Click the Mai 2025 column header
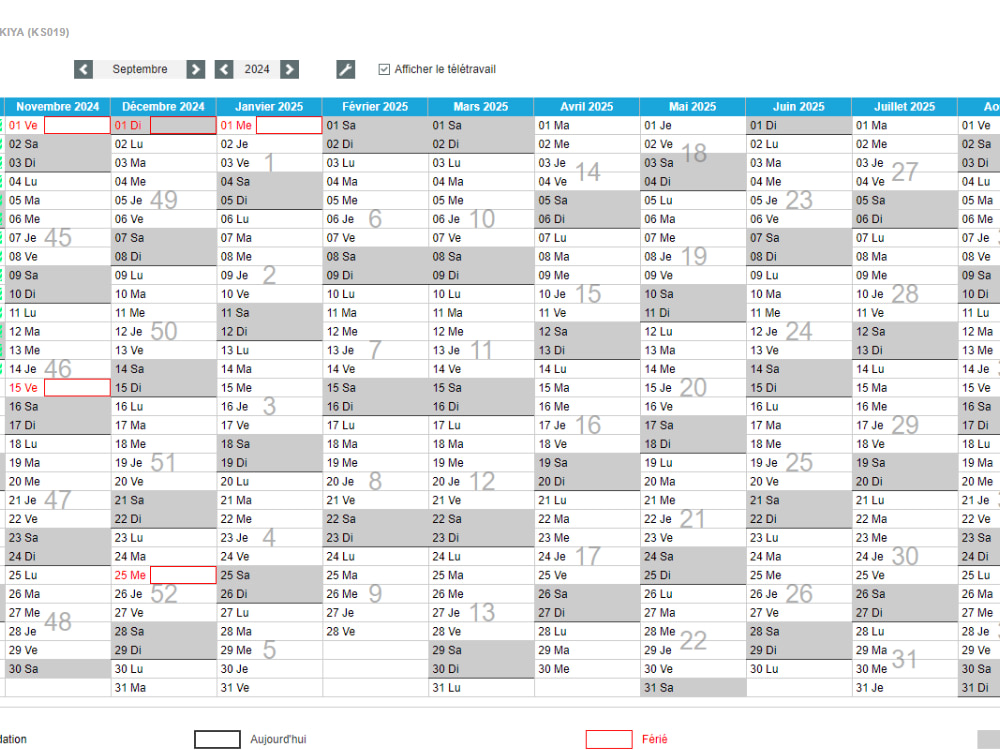This screenshot has height=750, width=1000. coord(693,107)
